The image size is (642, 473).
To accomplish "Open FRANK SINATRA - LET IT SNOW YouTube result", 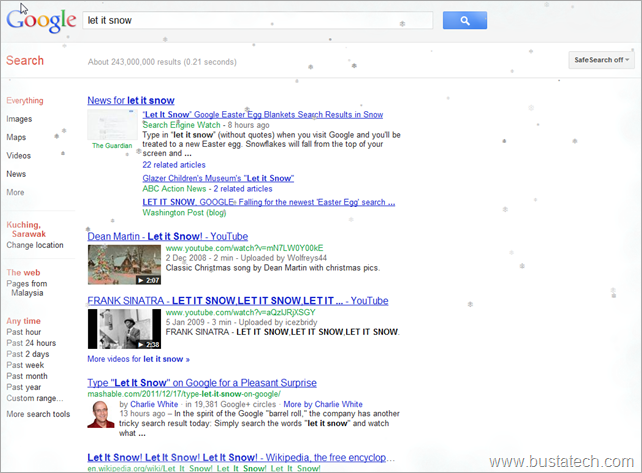I will 237,301.
